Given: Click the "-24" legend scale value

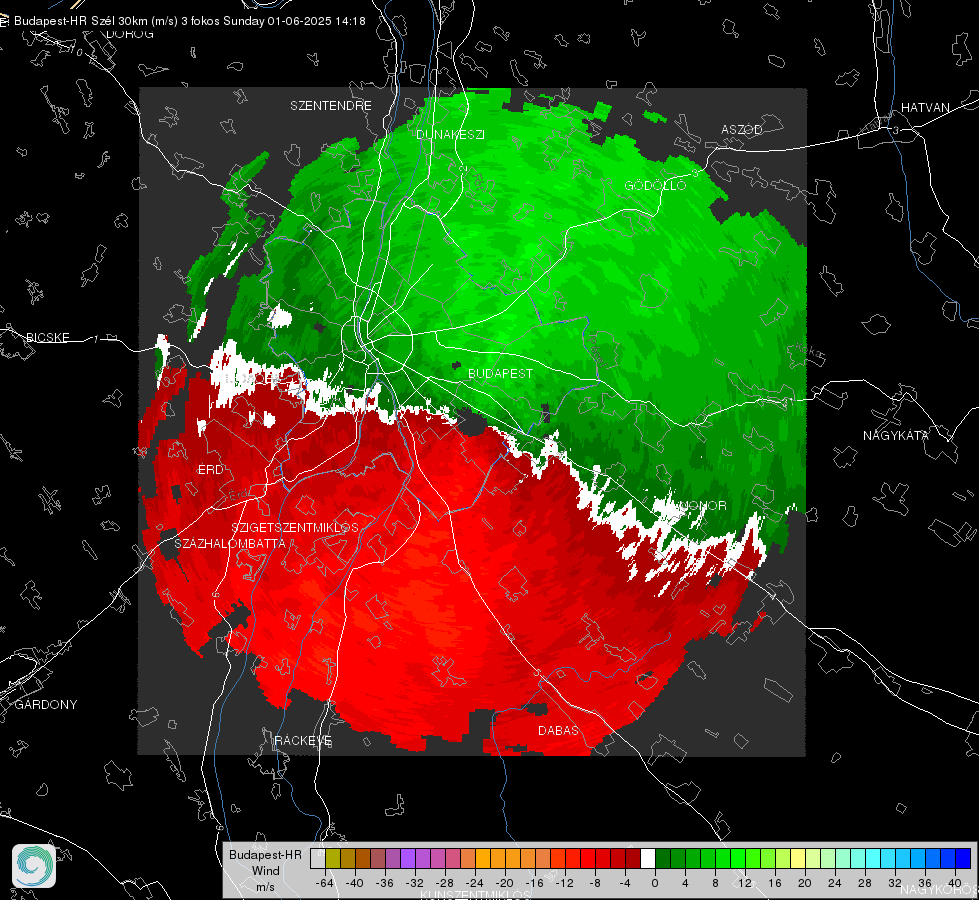Looking at the screenshot, I should pos(475,883).
